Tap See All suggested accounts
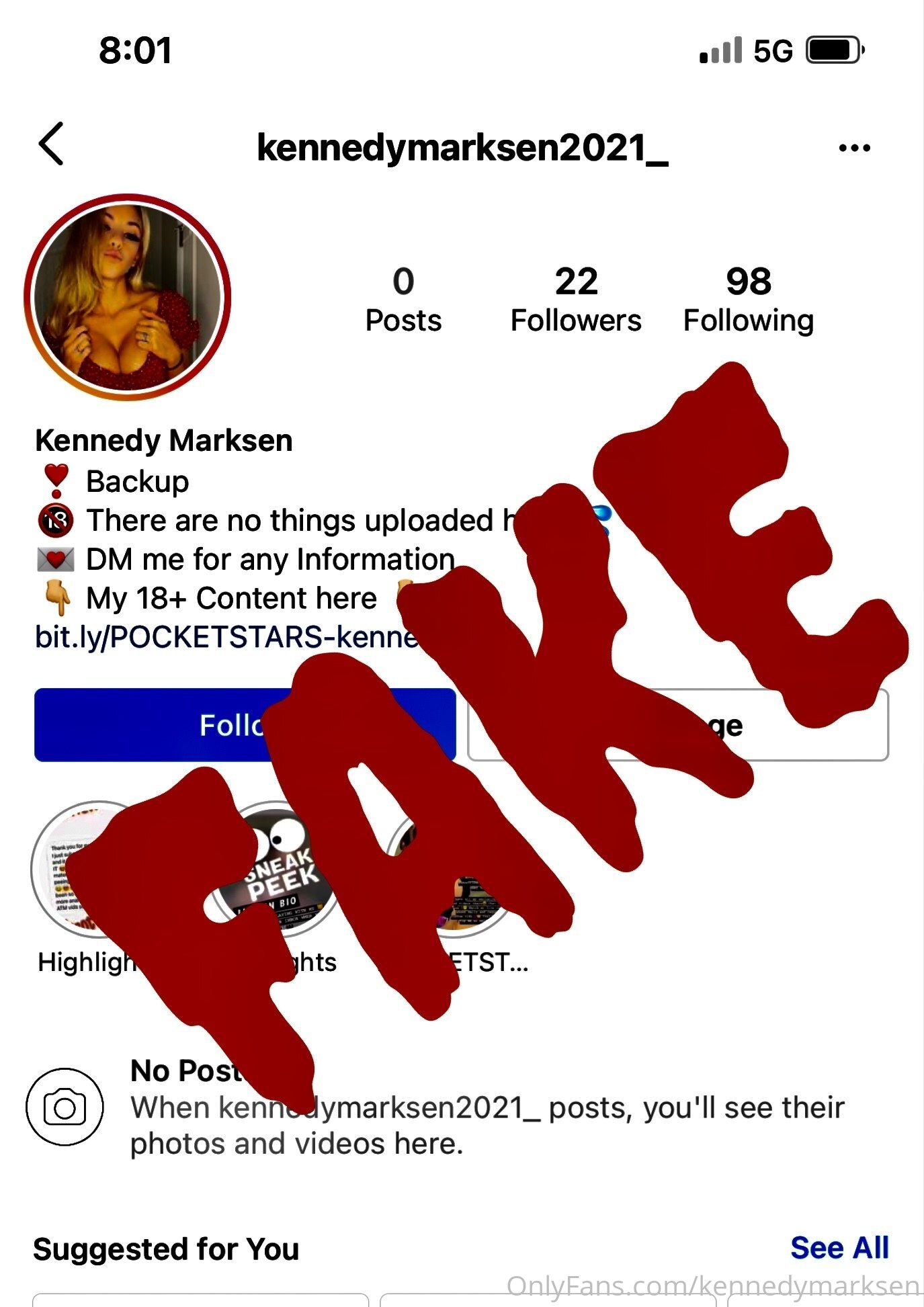Viewport: 924px width, 1307px height. 839,1248
